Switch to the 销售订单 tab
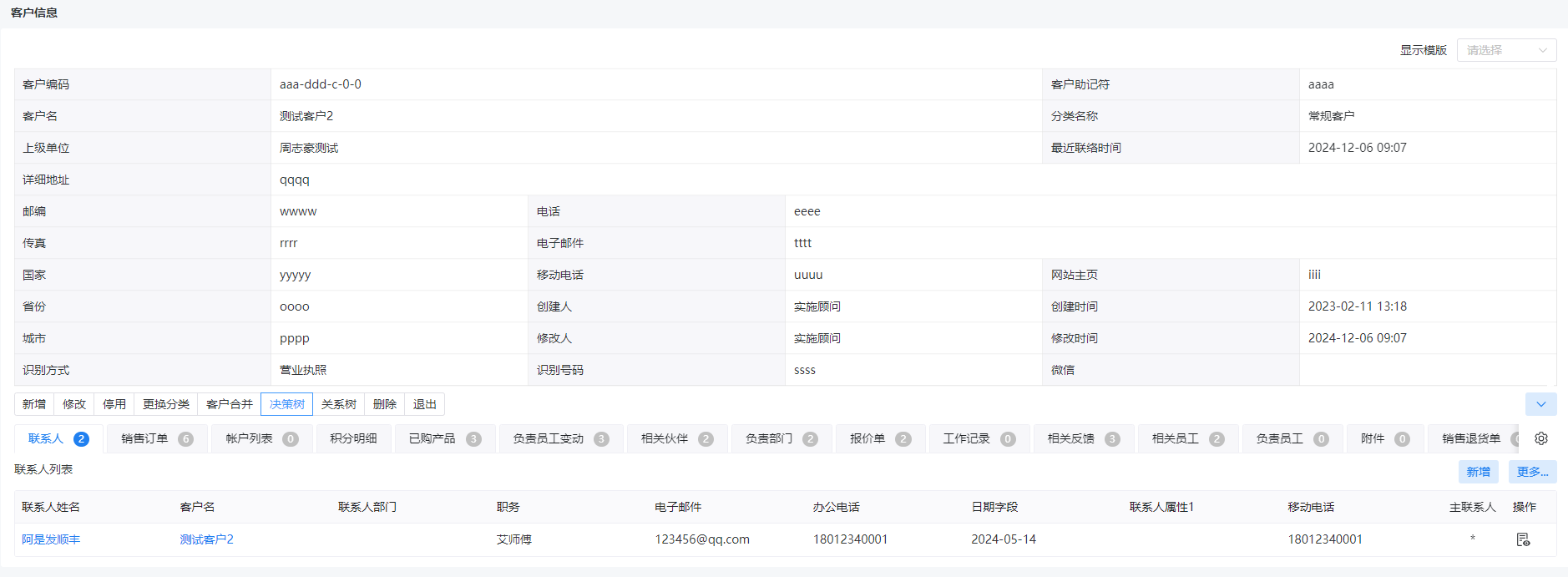This screenshot has height=577, width=1568. point(157,438)
